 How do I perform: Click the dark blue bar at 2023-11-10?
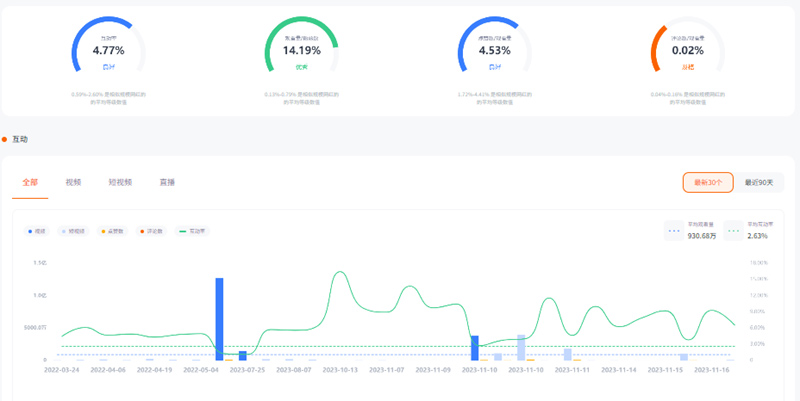pos(475,348)
